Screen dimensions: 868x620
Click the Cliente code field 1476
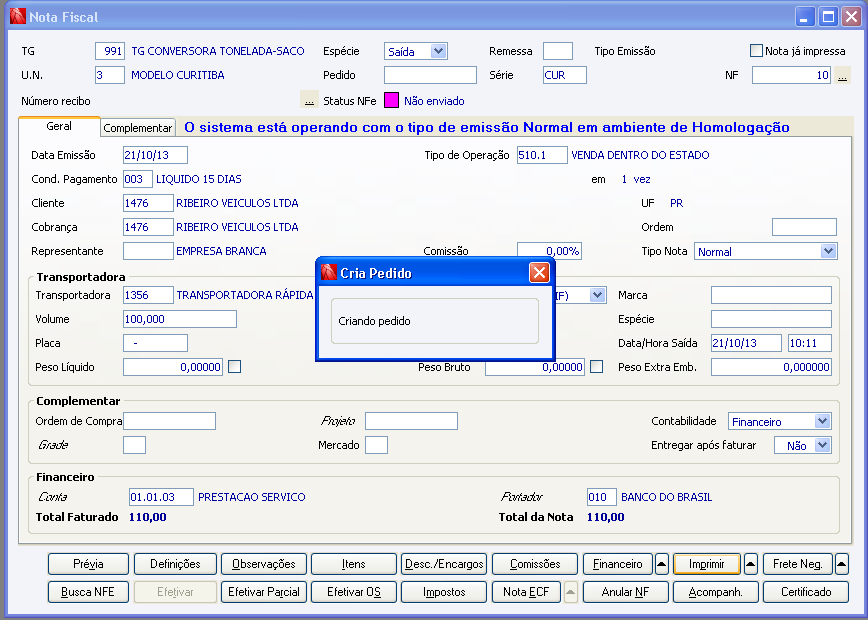coord(148,203)
